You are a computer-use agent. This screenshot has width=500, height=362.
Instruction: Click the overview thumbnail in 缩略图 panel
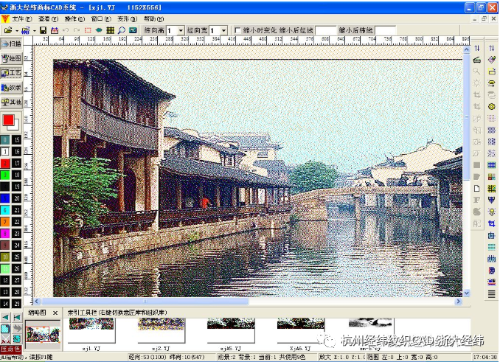[43, 335]
